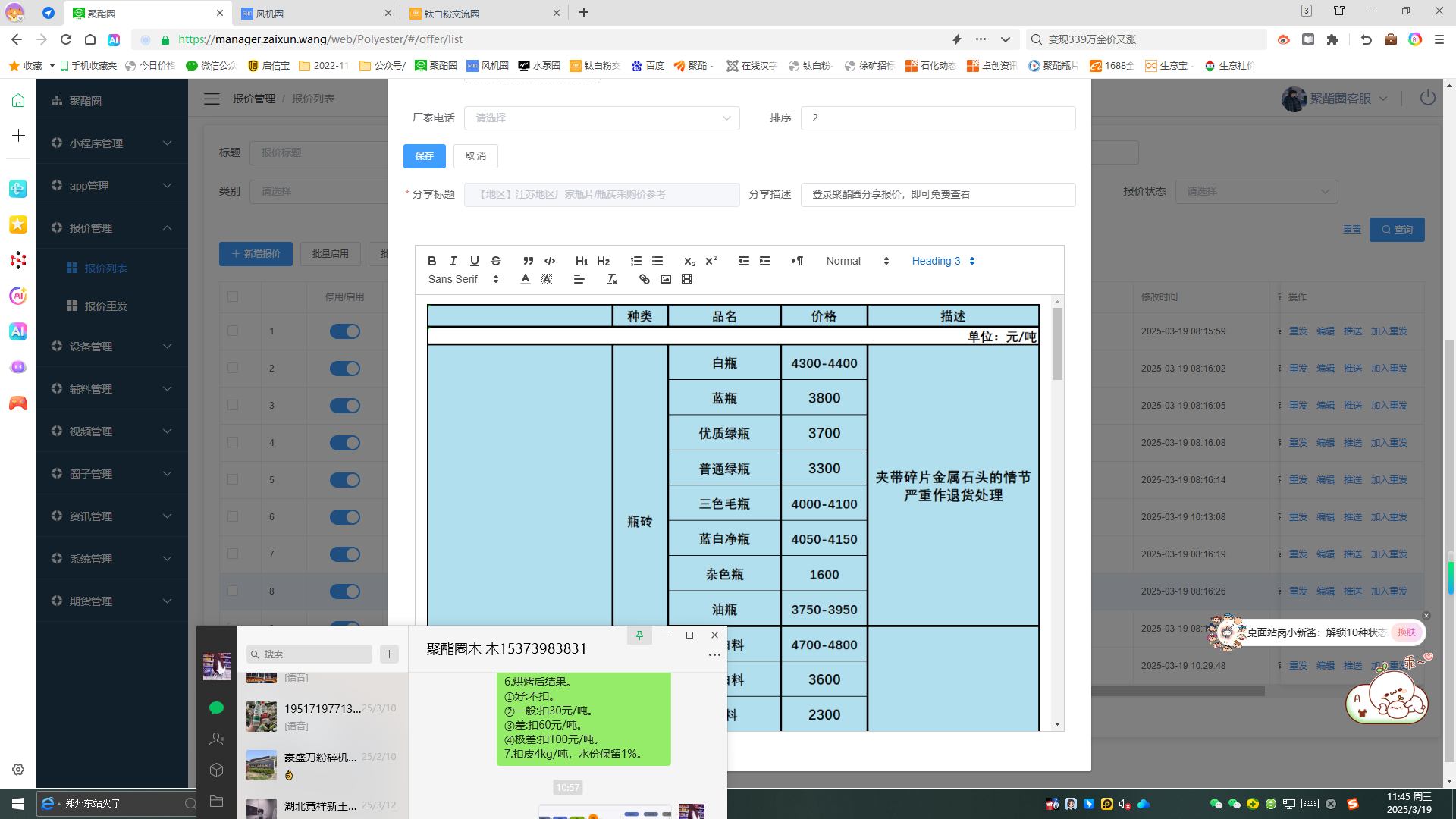Screen dimensions: 1456x819
Task: Insert an image into the editor
Action: point(665,279)
